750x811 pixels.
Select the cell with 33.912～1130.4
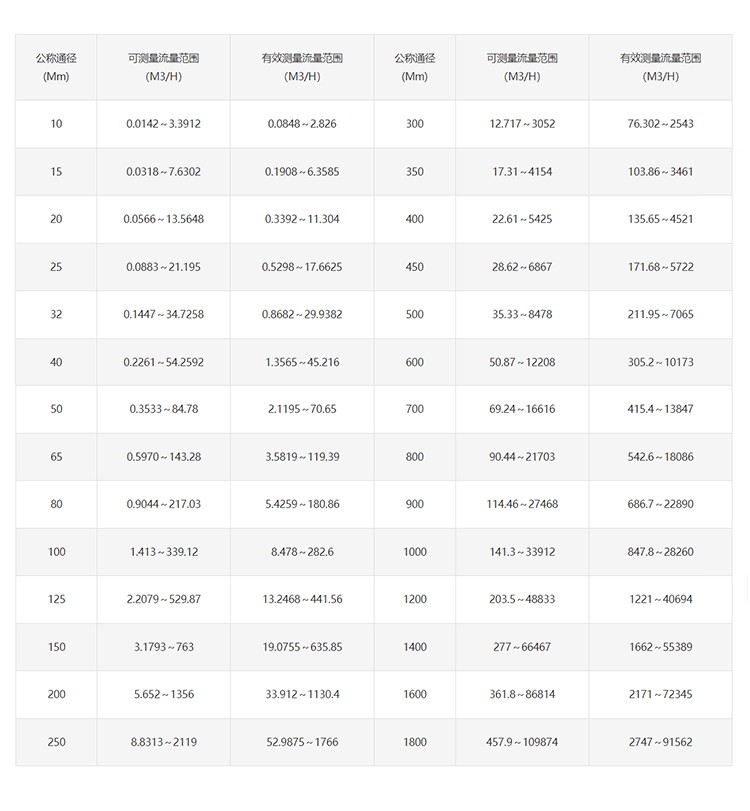click(302, 694)
